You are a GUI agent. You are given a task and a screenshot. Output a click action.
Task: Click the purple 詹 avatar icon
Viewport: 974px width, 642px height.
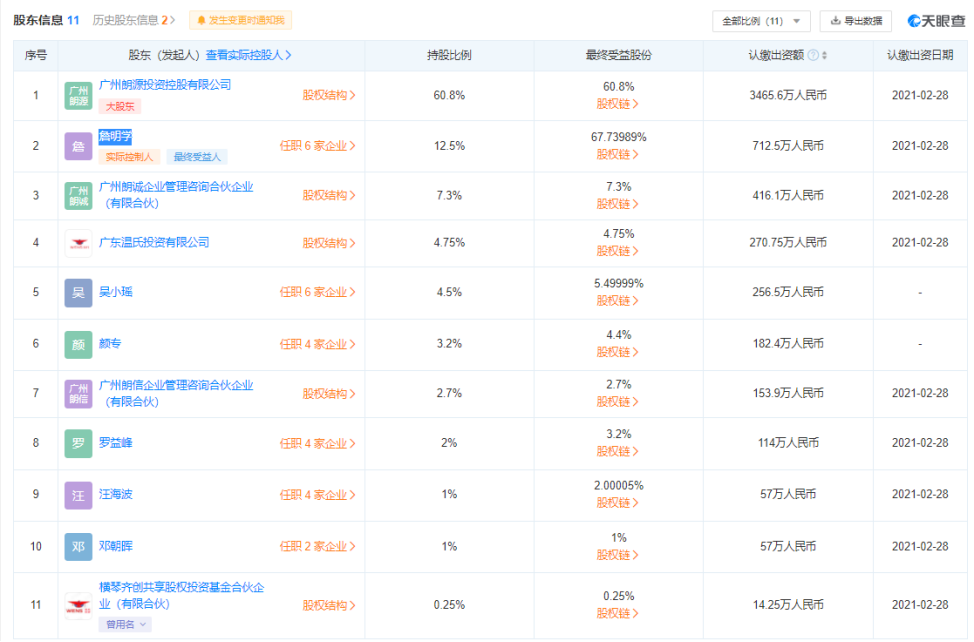tap(78, 147)
